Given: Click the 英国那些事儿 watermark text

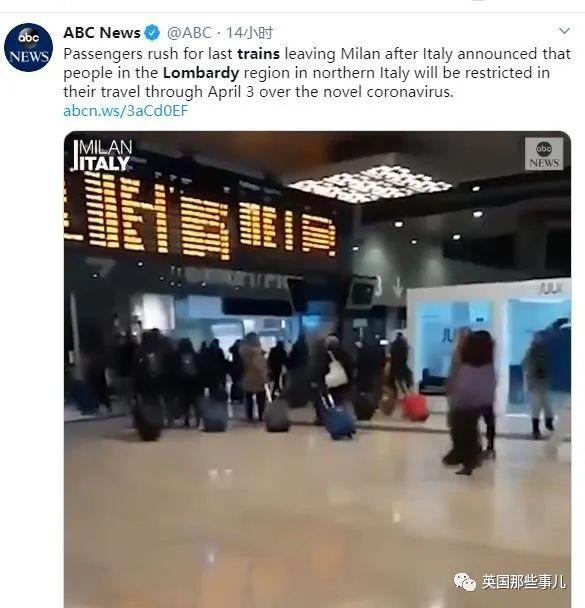Looking at the screenshot, I should click(523, 582).
